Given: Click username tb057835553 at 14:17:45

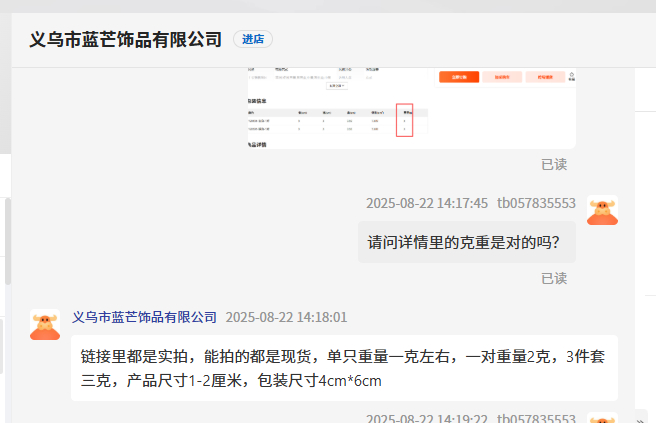Looking at the screenshot, I should pos(536,203).
